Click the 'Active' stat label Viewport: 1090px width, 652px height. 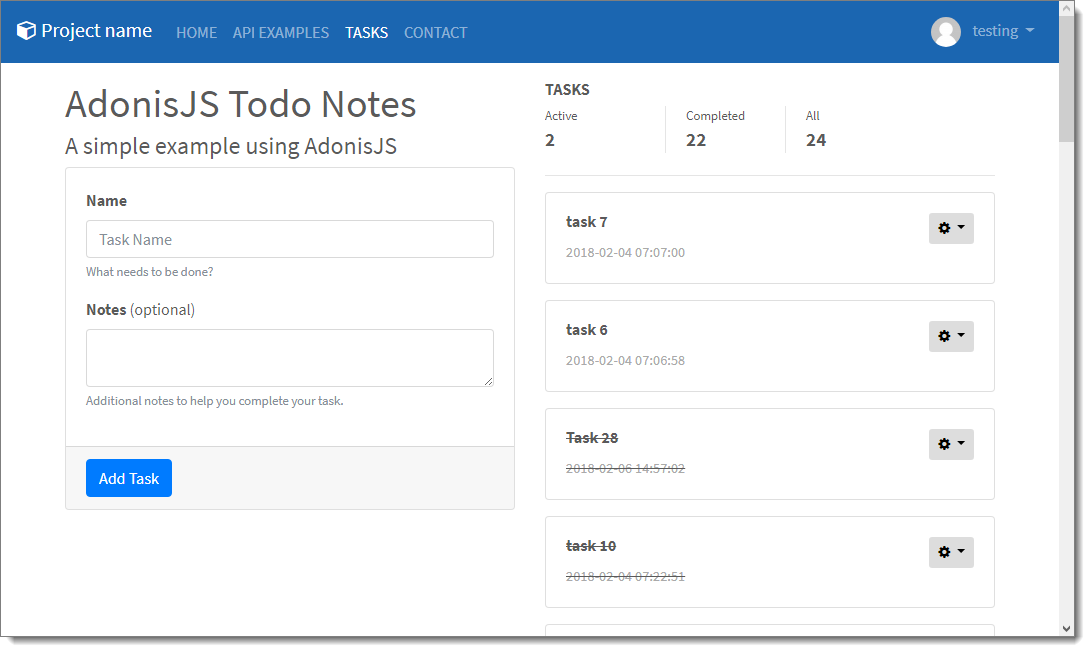(561, 115)
